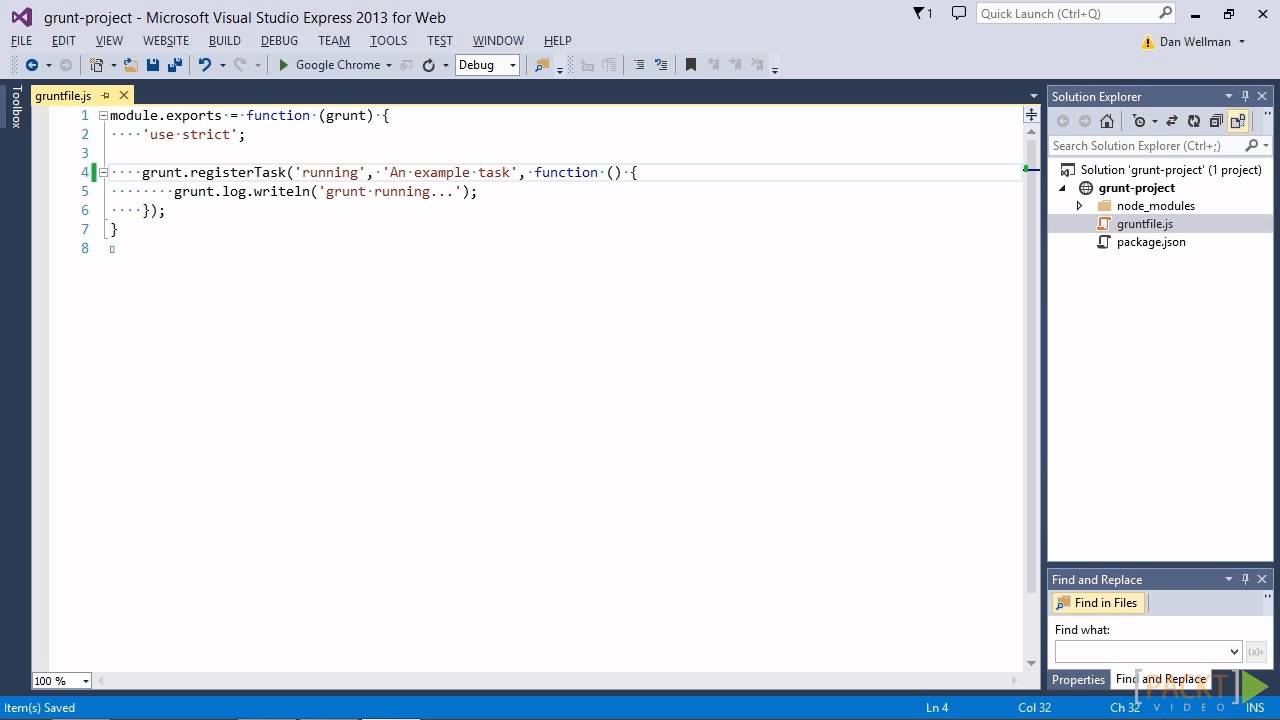Toggle auto-hide pin on Solution Explorer
The height and width of the screenshot is (720, 1280).
click(1245, 96)
